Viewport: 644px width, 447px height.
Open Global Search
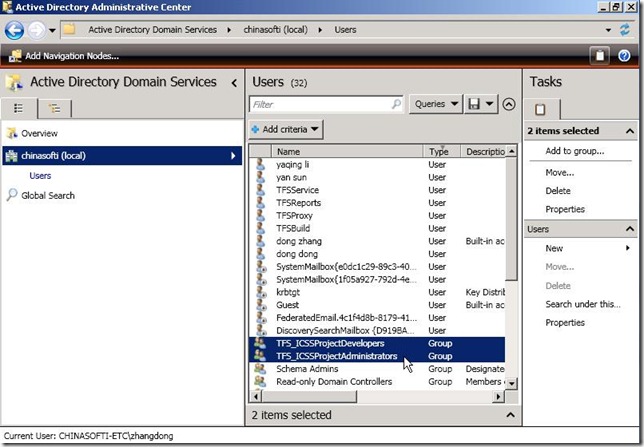pyautogui.click(x=48, y=196)
